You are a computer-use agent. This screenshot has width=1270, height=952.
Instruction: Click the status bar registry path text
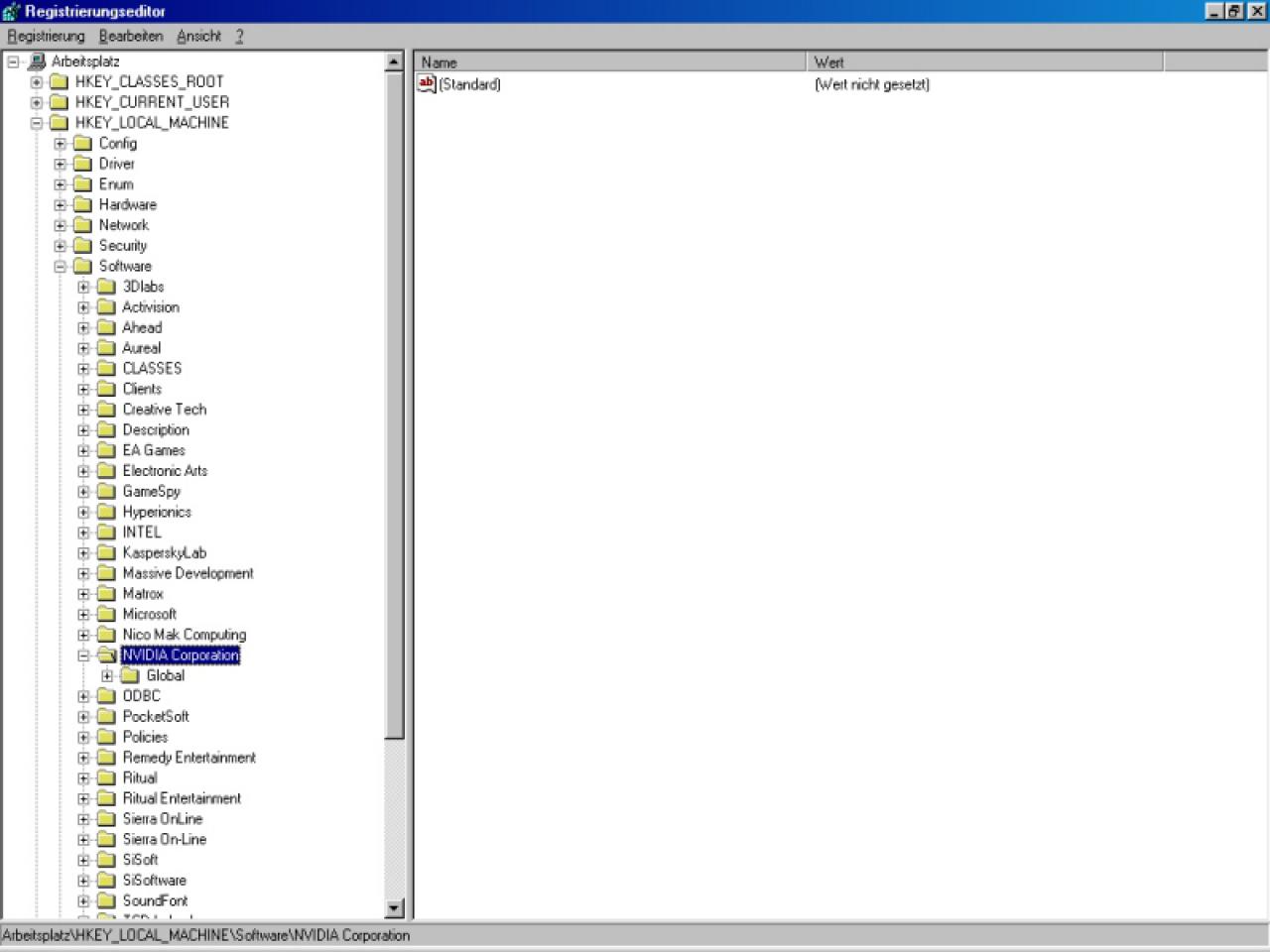(x=205, y=935)
